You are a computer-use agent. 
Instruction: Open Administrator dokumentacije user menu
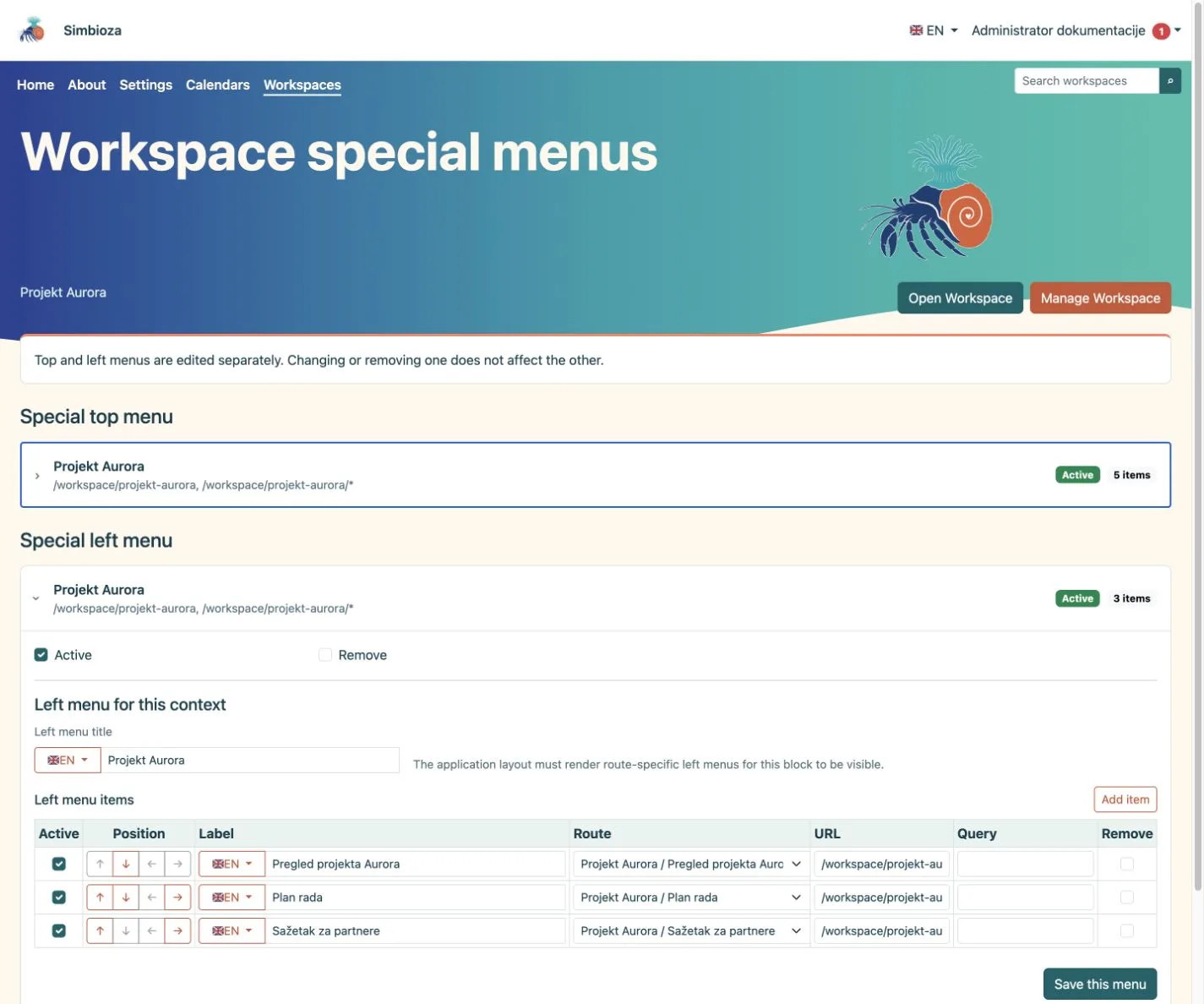point(1076,30)
